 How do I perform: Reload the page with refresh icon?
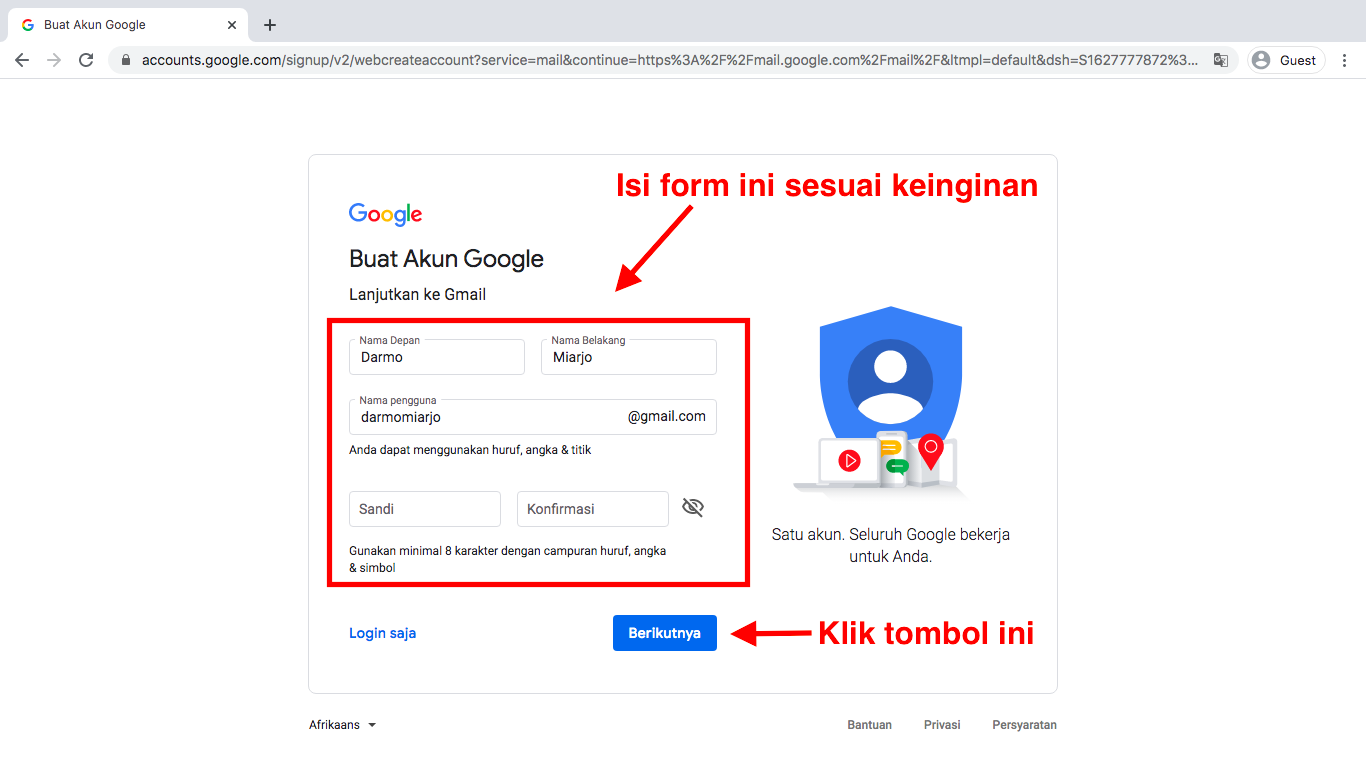[x=86, y=60]
